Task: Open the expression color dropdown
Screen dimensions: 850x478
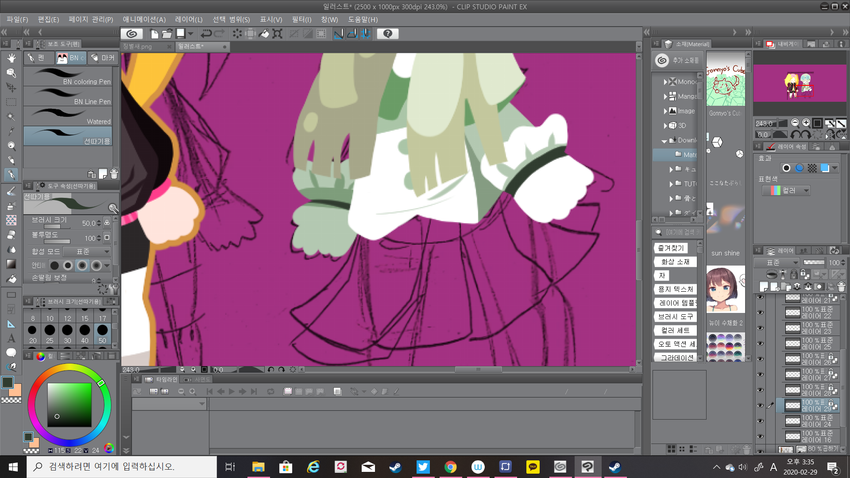Action: tap(785, 190)
